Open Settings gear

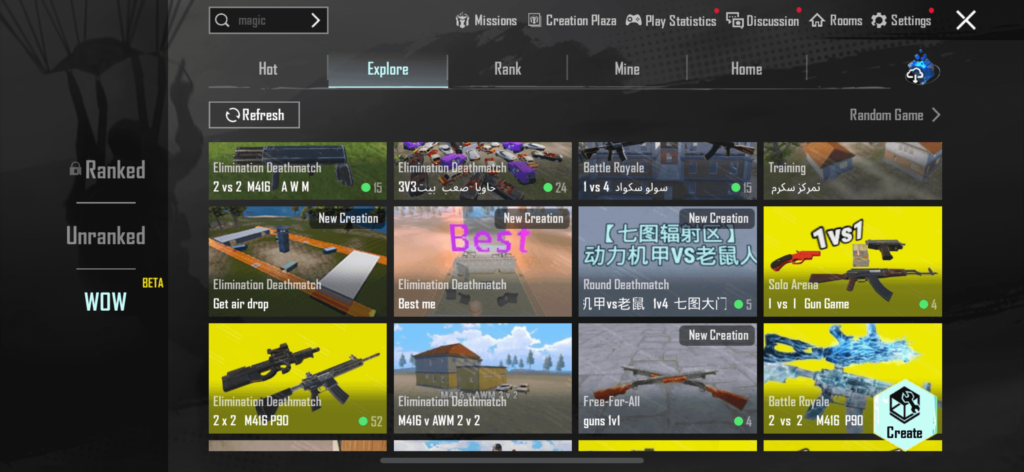(x=901, y=21)
